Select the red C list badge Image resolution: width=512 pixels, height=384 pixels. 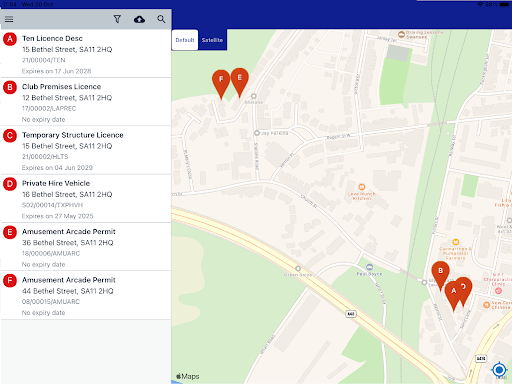pyautogui.click(x=10, y=136)
